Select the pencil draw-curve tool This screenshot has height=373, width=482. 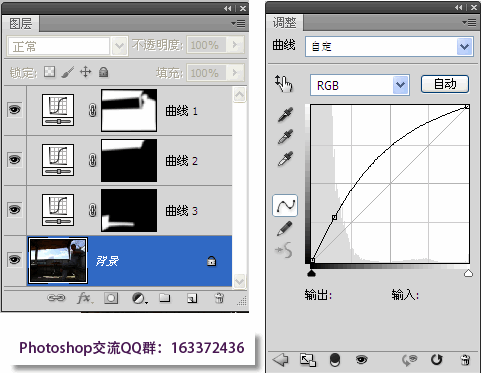[285, 229]
